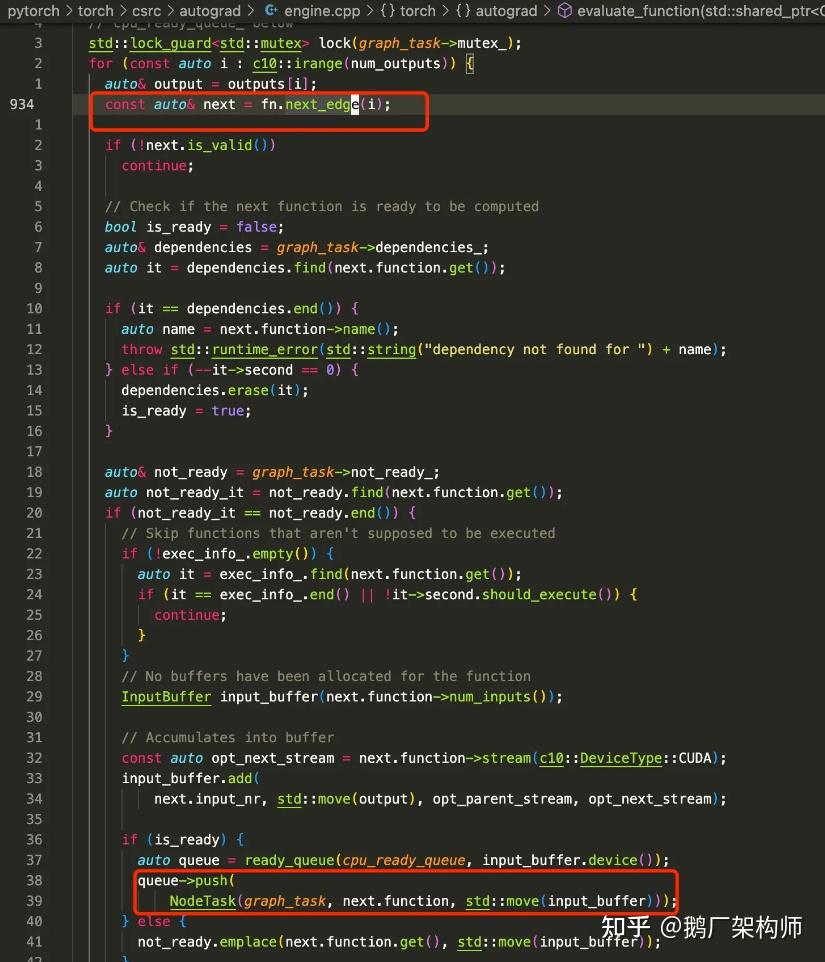Click the next_edge method call

322,104
